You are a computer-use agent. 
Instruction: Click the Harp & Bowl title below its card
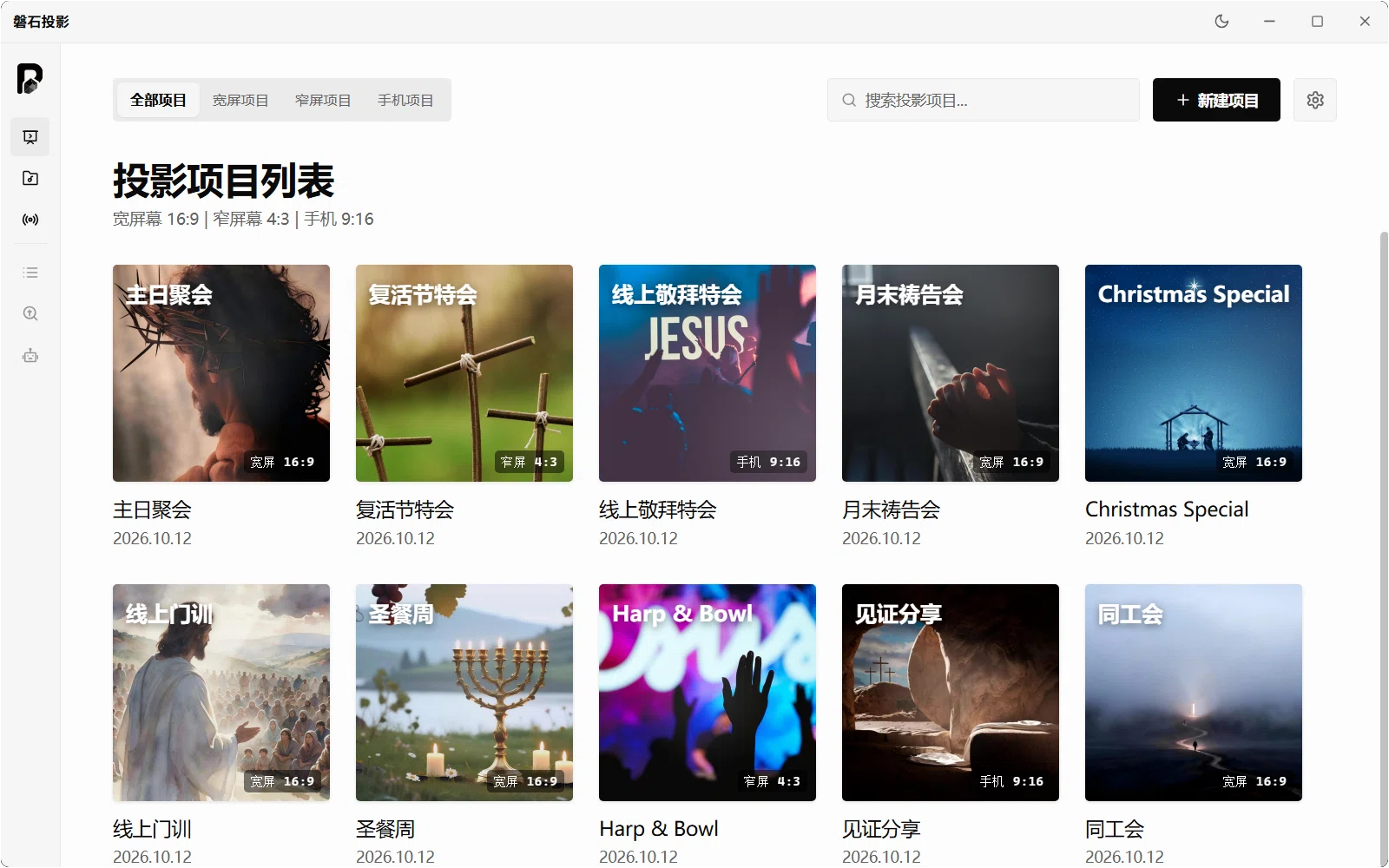click(659, 829)
